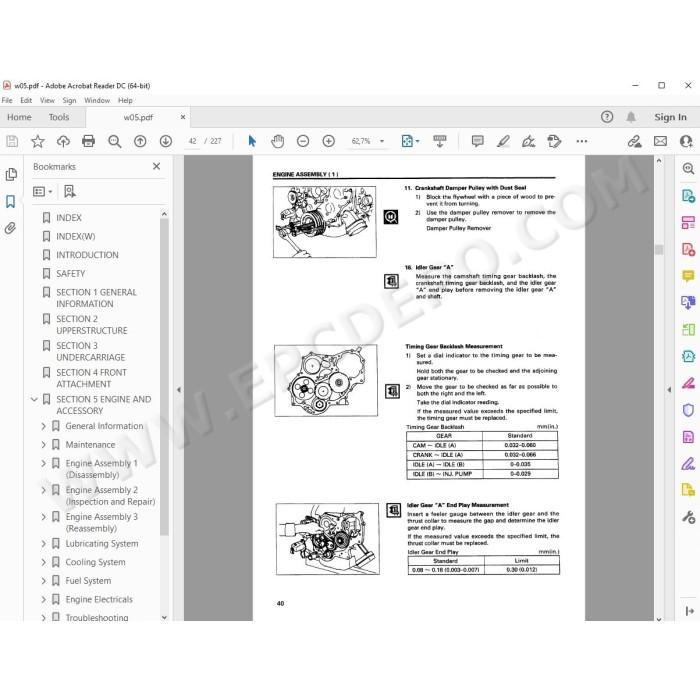
Task: Send file by email envelope
Action: [x=660, y=142]
